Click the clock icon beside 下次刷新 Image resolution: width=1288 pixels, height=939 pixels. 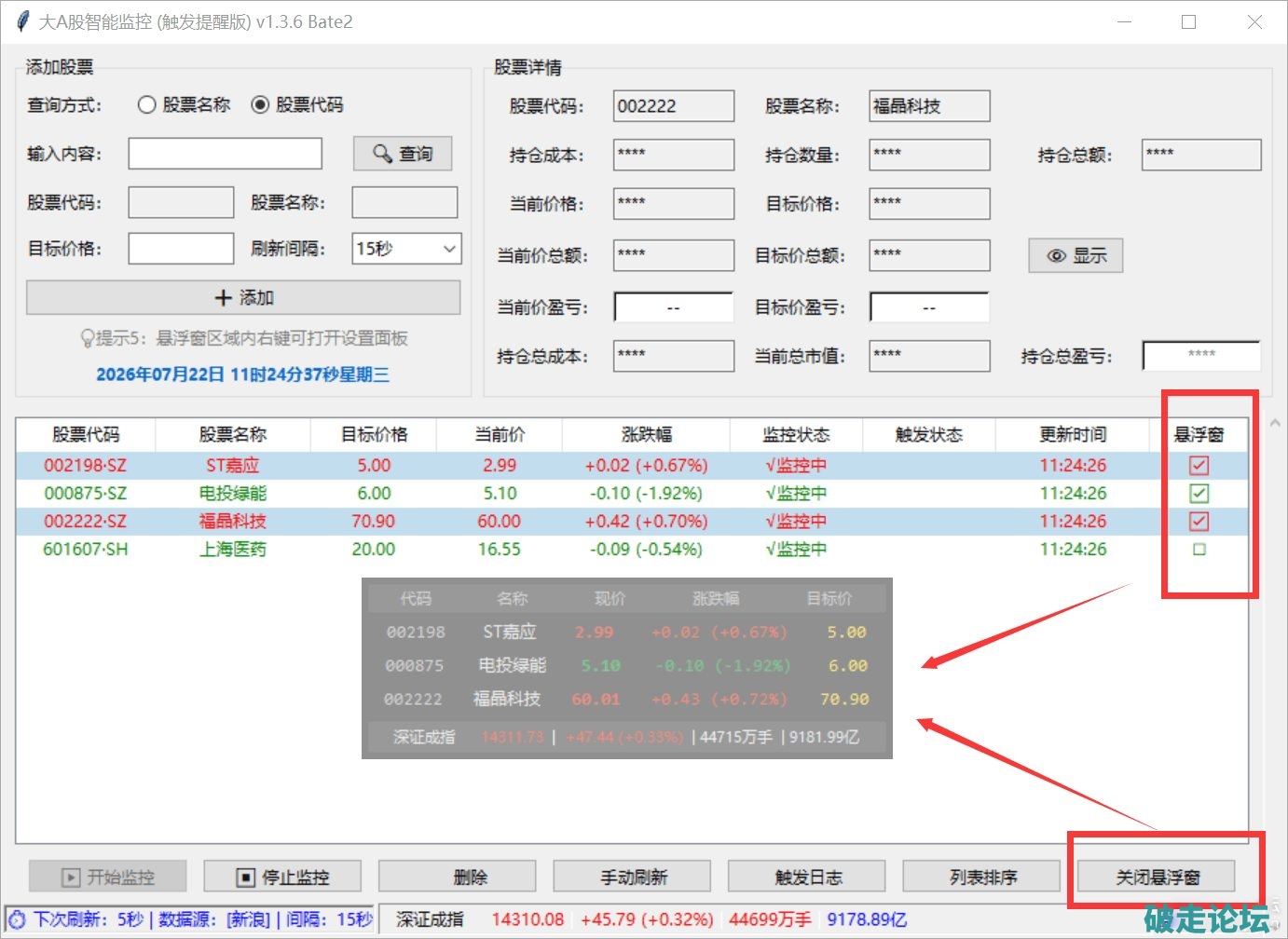pos(17,919)
